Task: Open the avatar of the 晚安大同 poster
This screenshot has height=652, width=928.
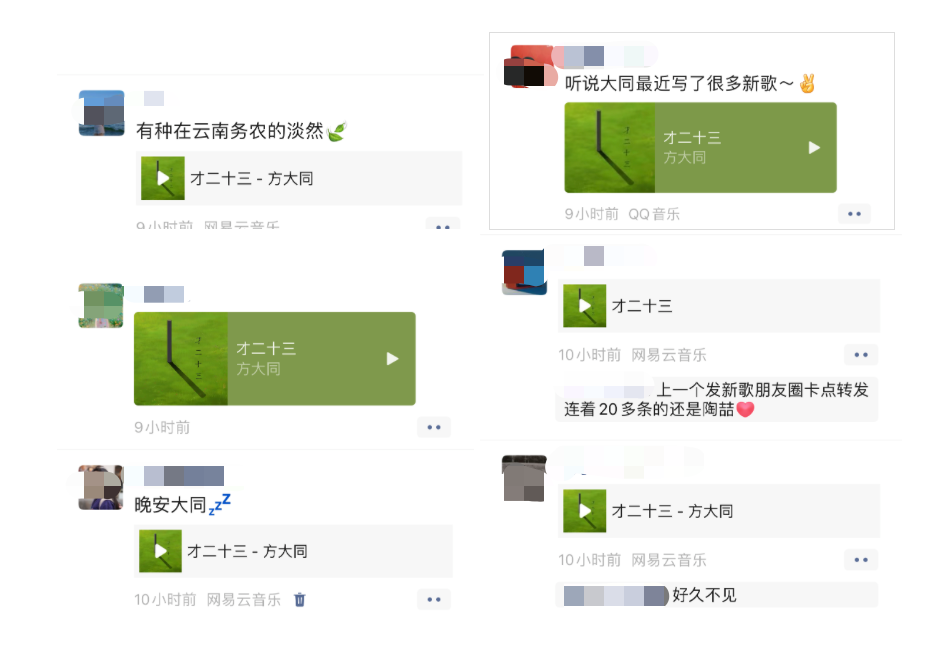Action: pyautogui.click(x=101, y=488)
